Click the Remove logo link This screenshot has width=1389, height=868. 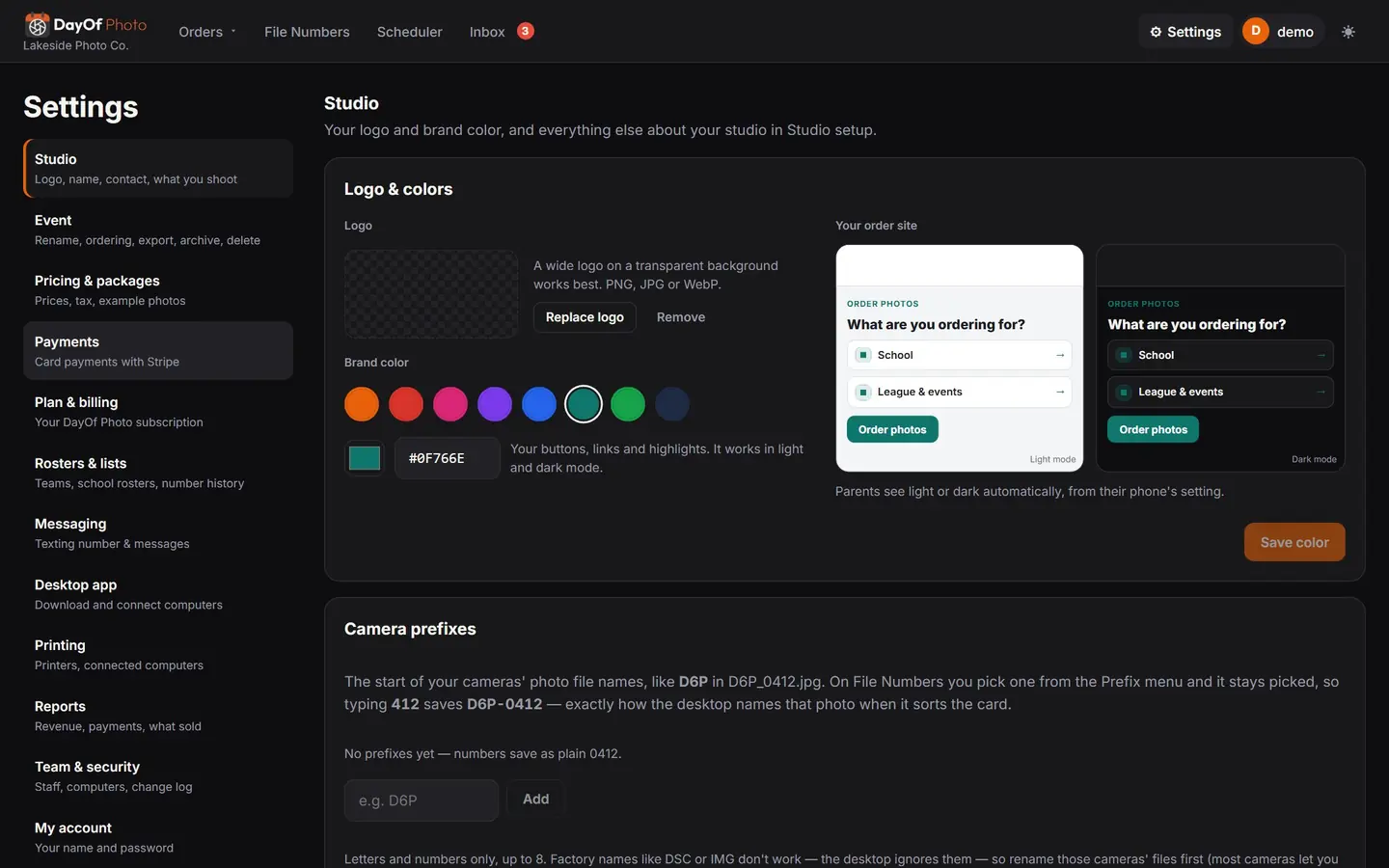tap(681, 317)
